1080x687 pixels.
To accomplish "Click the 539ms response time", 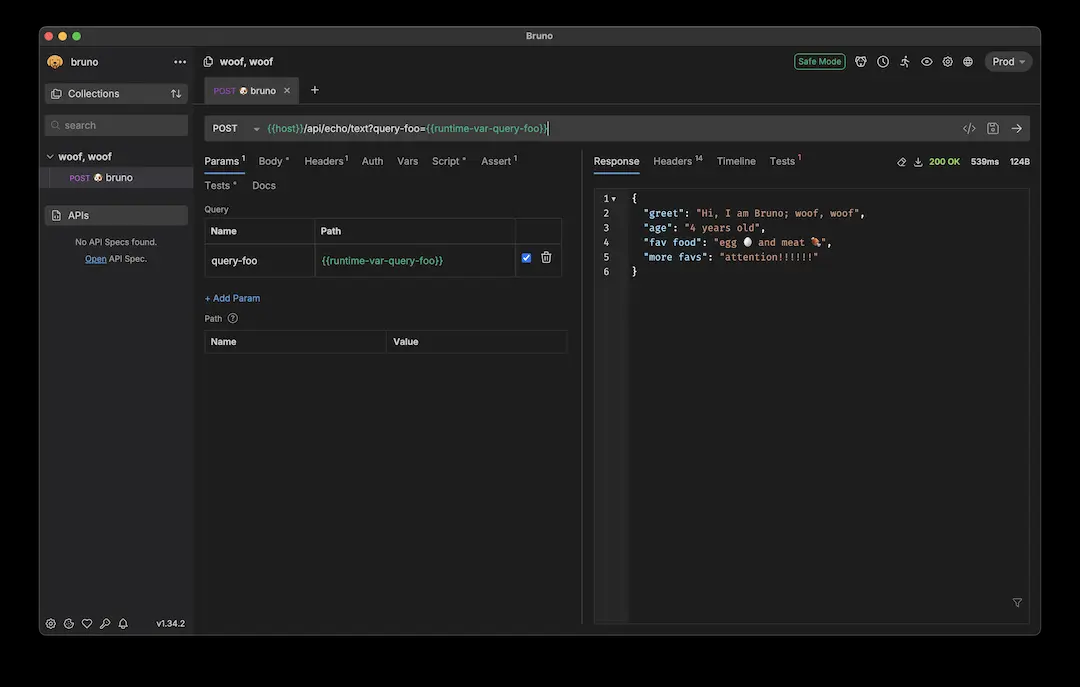I will coord(984,162).
